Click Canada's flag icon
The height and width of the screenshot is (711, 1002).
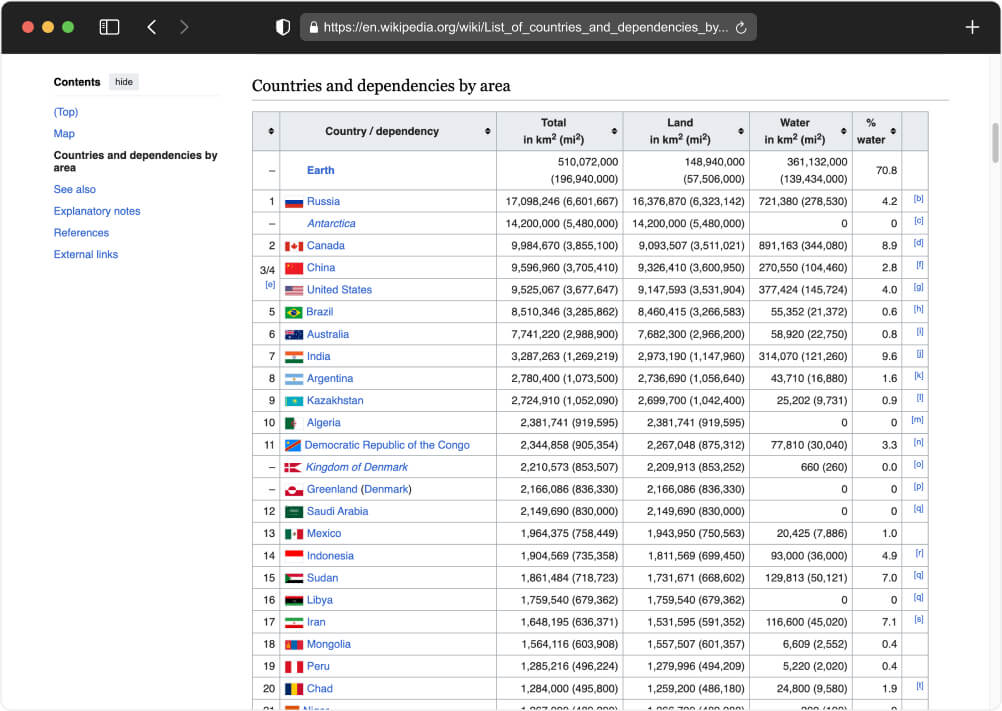[x=293, y=245]
